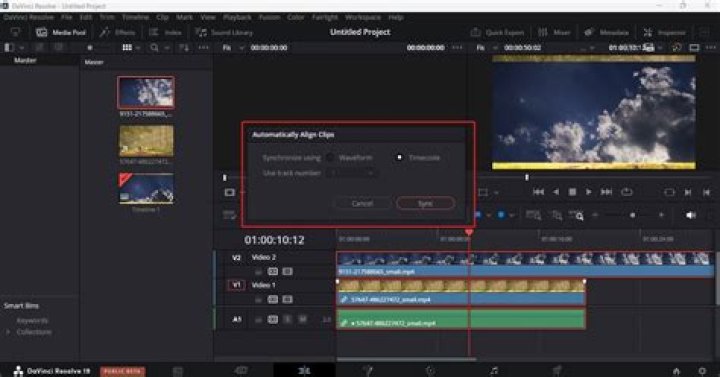The height and width of the screenshot is (377, 720).
Task: Solo audio track A1
Action: tap(287, 319)
